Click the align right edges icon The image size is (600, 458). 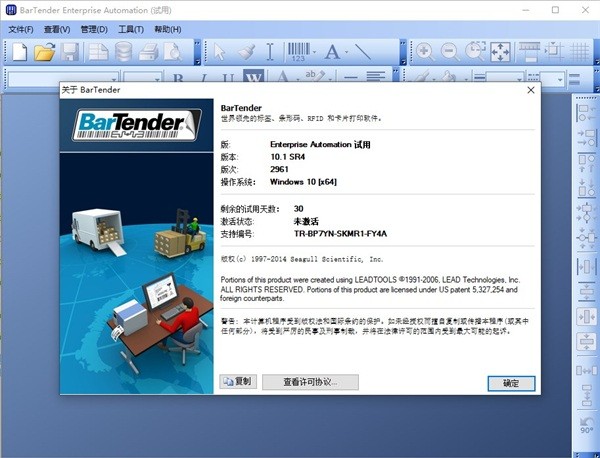pos(587,138)
